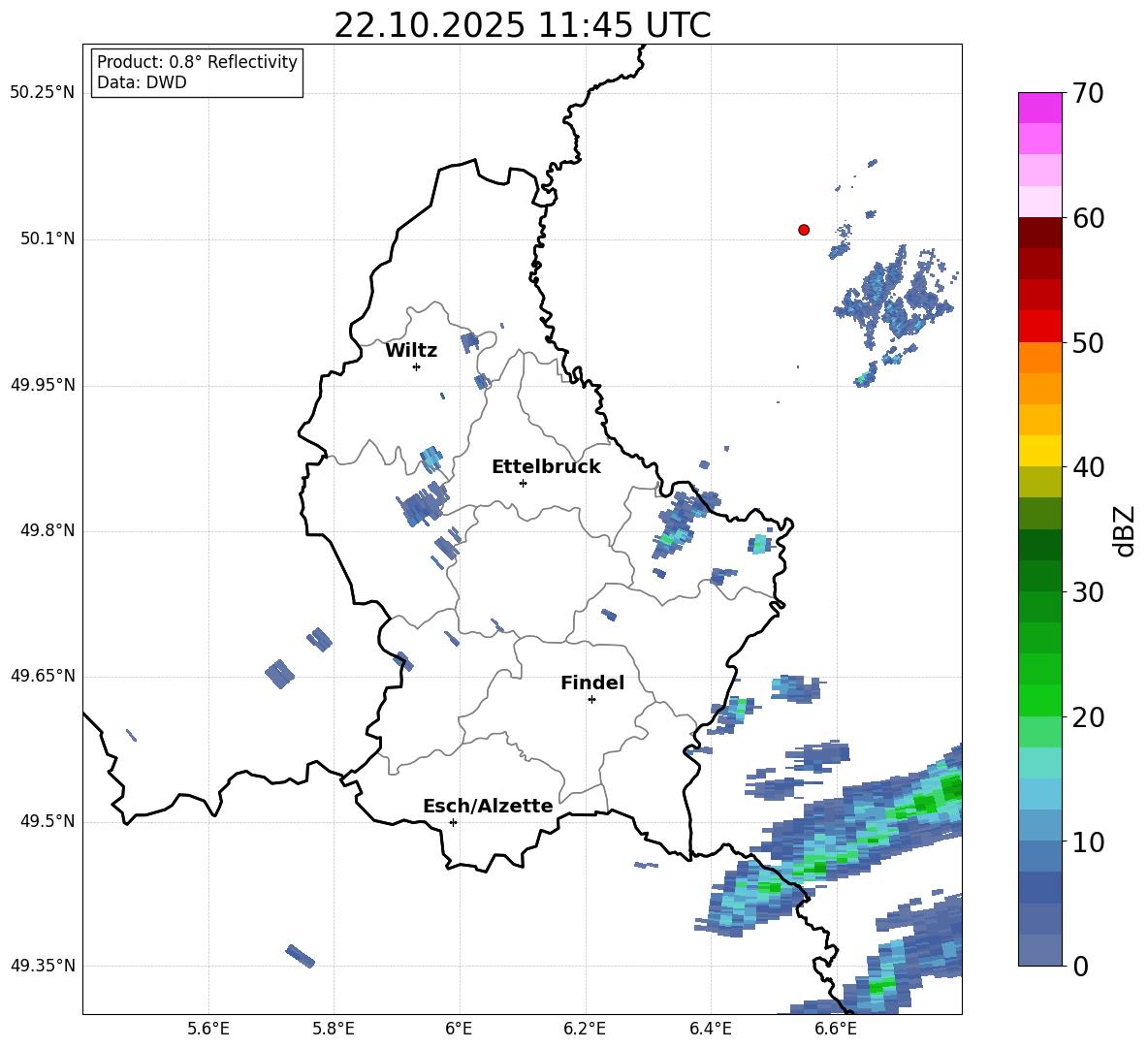
Task: Click the red dot marker on the map
Action: click(x=803, y=230)
